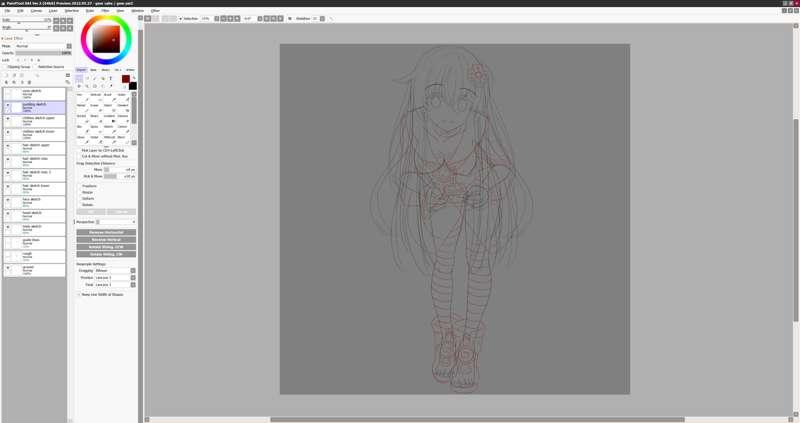Click the Perspective slider
This screenshot has height=423, width=800.
tap(115, 222)
